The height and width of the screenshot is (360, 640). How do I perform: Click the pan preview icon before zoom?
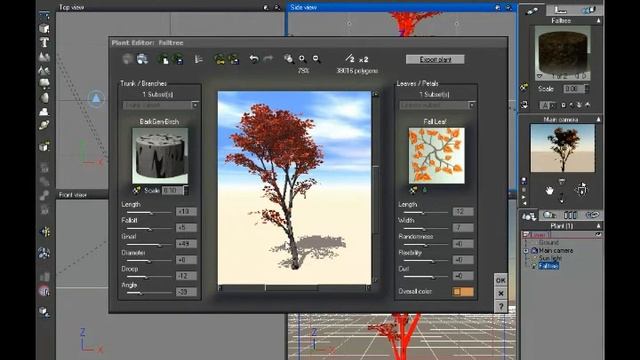(289, 59)
